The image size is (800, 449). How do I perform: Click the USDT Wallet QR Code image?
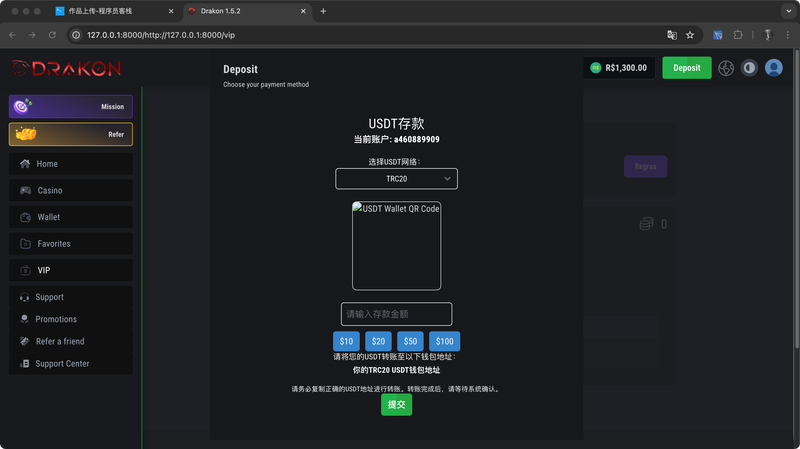point(396,246)
